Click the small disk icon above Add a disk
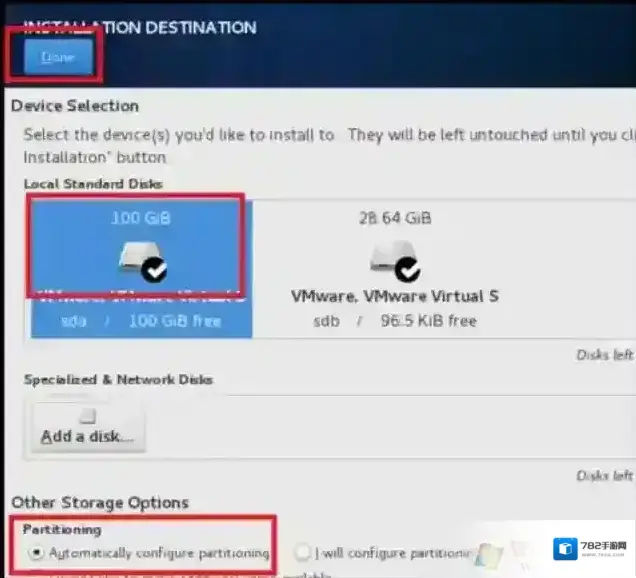This screenshot has height=578, width=636. pos(89,416)
